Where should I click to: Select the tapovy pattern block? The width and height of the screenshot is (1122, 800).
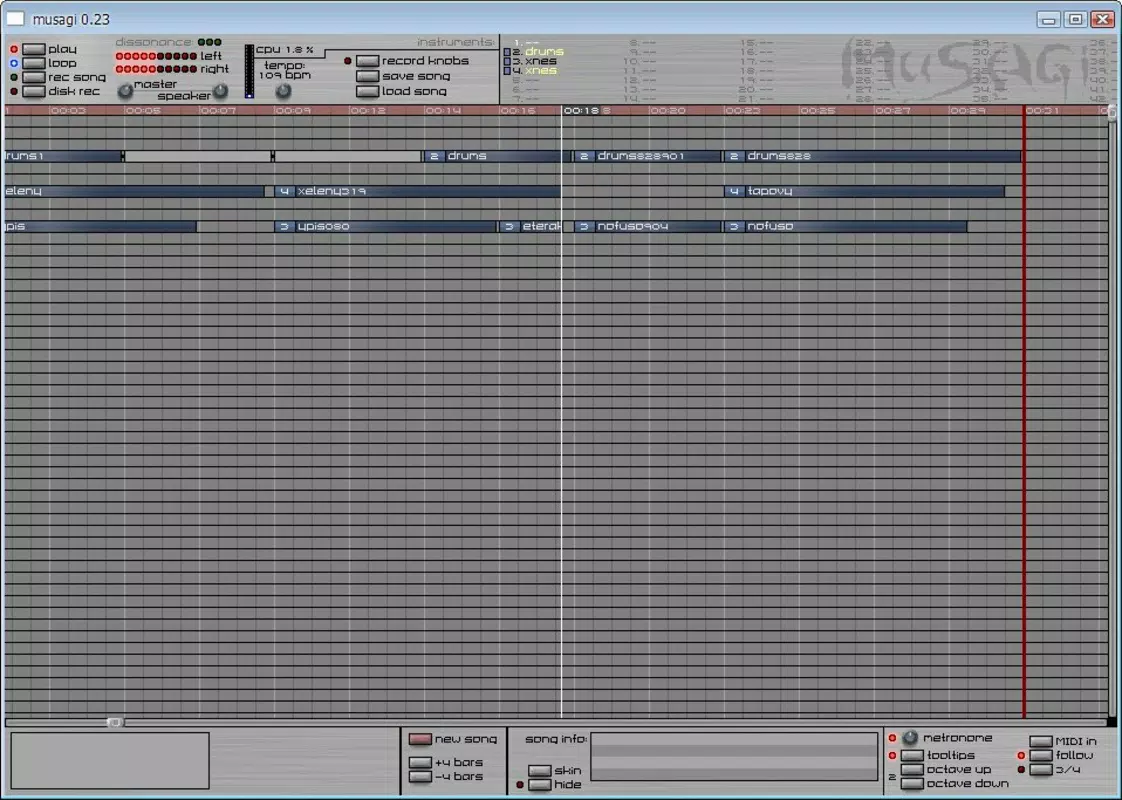(x=864, y=191)
